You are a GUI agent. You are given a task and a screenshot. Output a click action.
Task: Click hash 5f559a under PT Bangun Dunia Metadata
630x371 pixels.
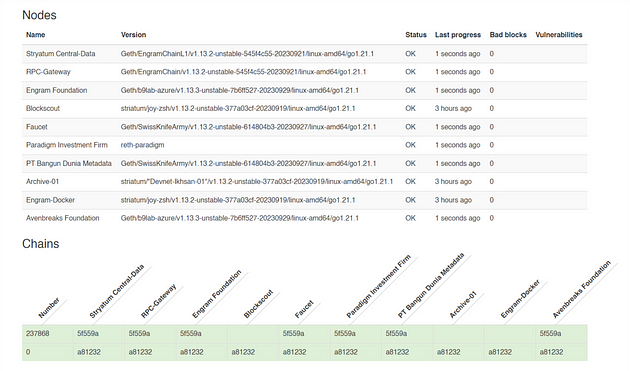(397, 334)
